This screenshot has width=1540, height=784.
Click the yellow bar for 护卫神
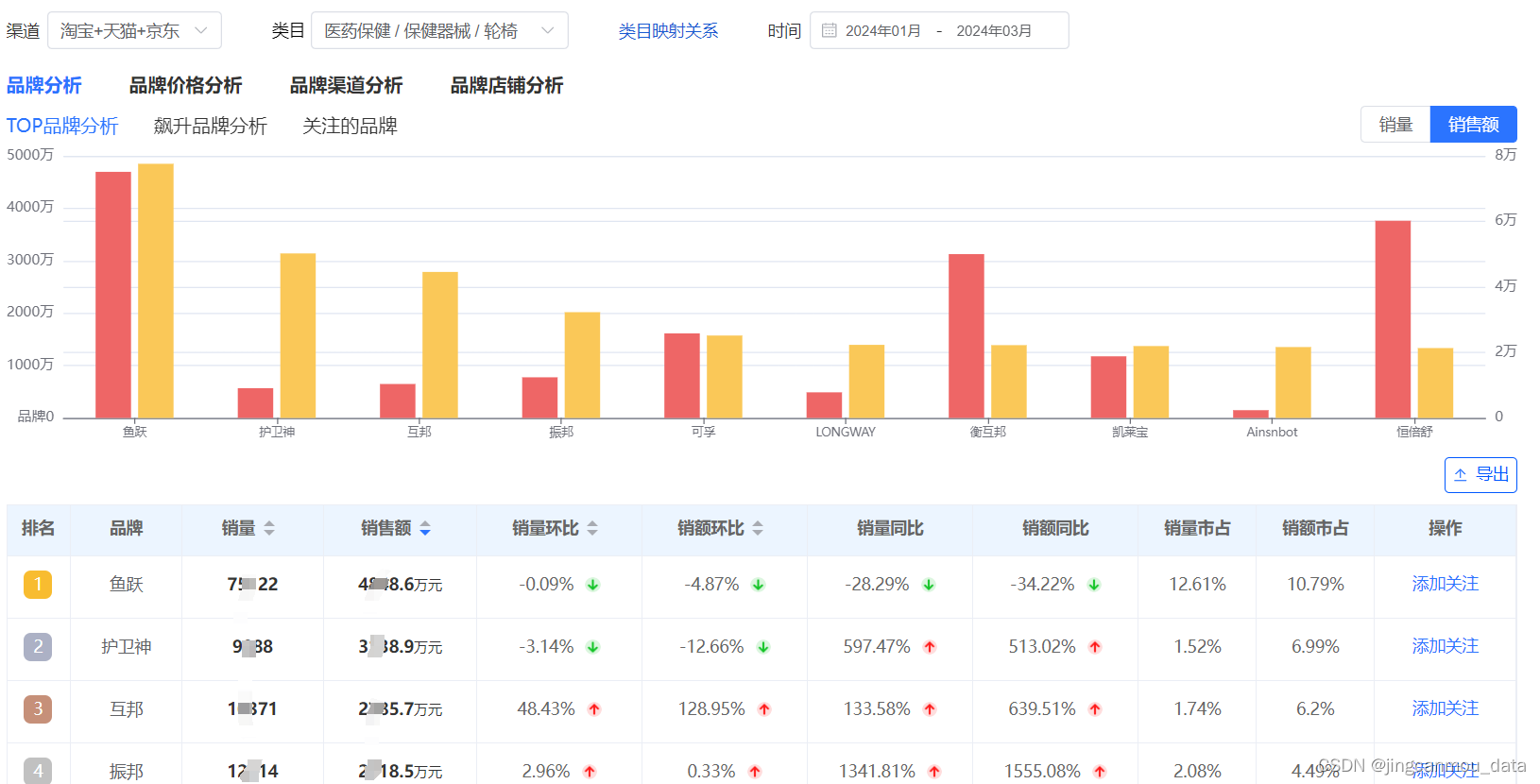298,335
